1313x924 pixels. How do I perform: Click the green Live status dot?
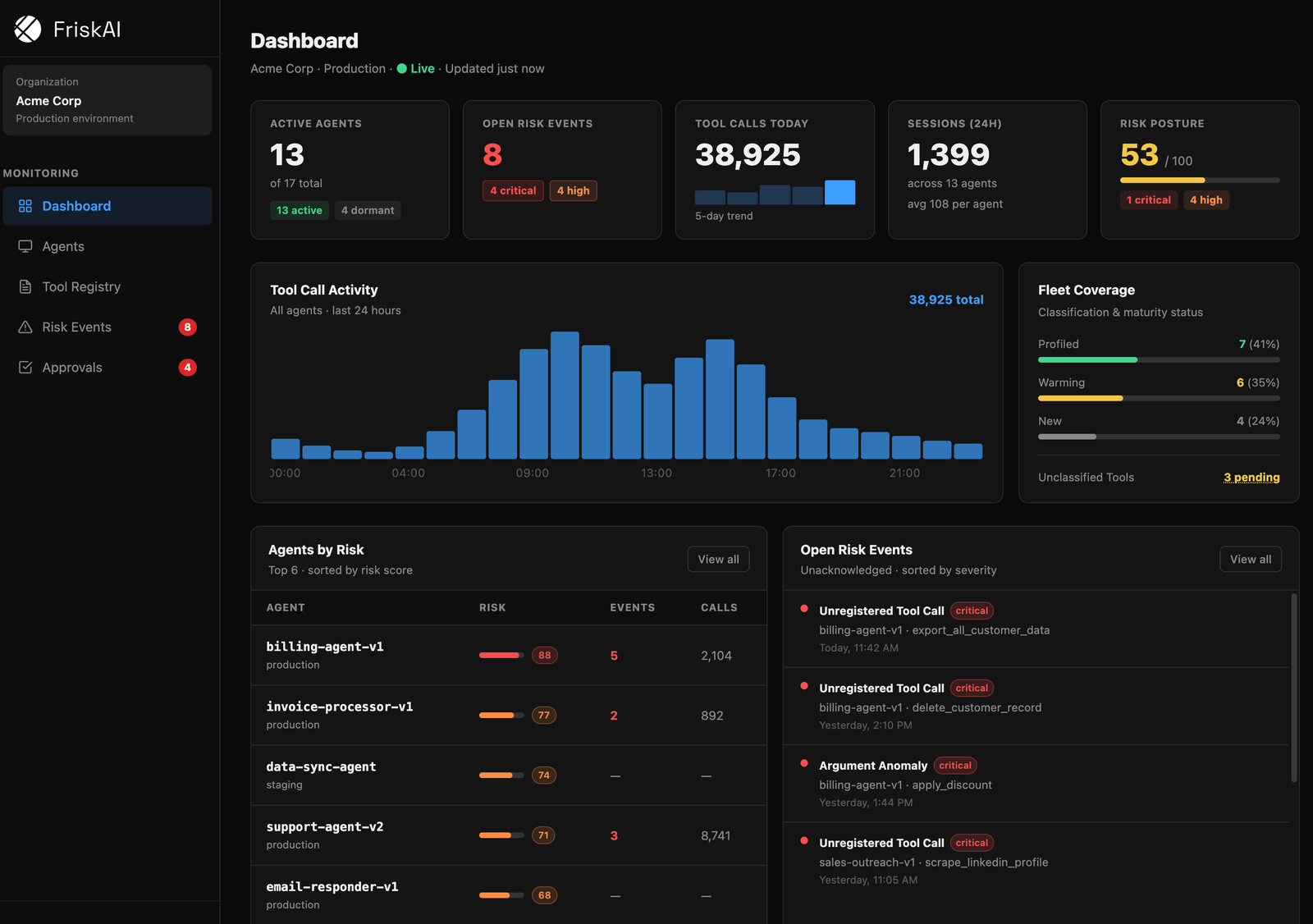pos(402,69)
